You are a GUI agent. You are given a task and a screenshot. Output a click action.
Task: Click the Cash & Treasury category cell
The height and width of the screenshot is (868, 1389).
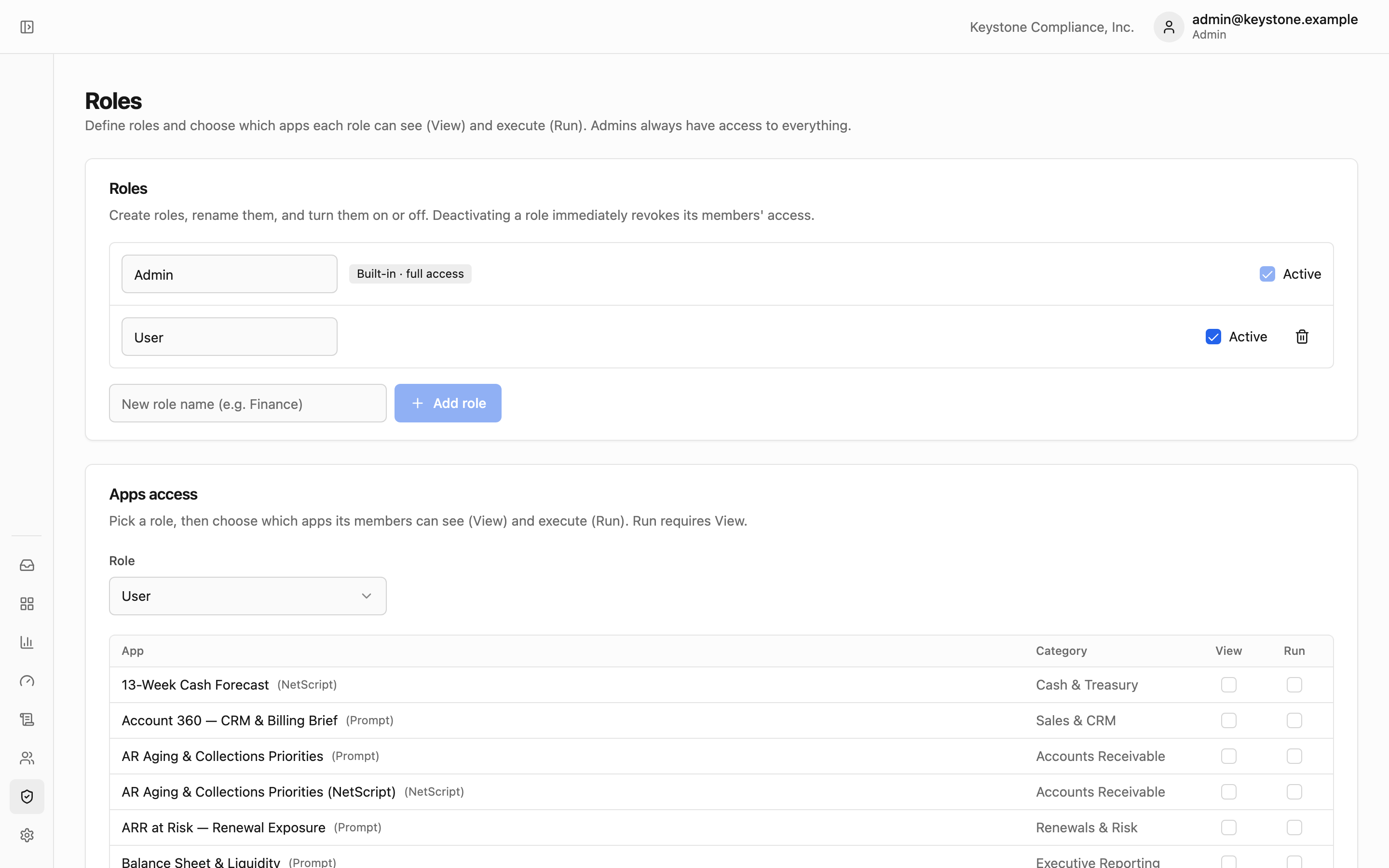(x=1087, y=685)
